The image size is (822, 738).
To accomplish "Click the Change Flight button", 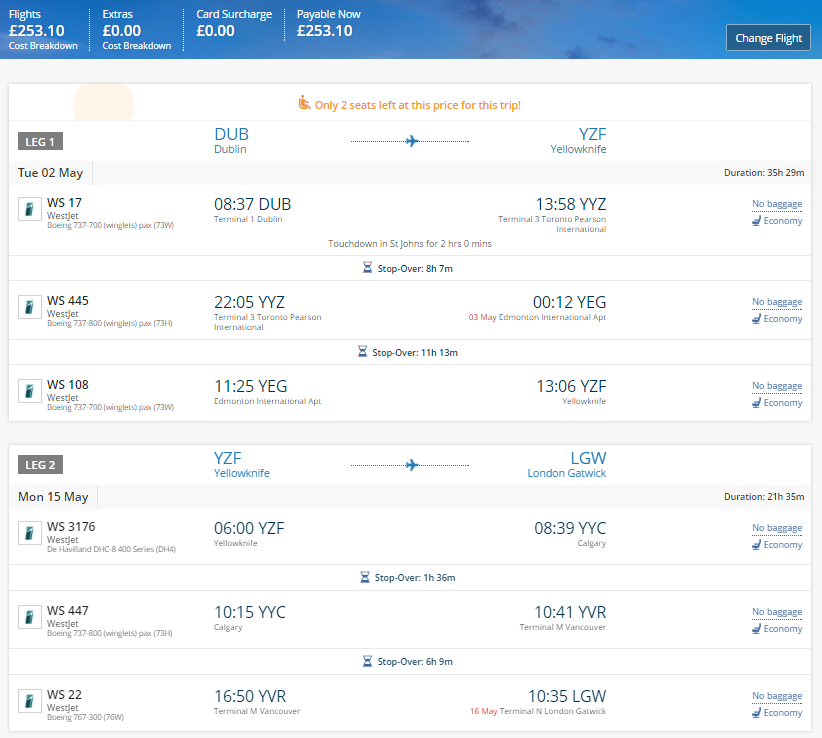I will click(769, 38).
